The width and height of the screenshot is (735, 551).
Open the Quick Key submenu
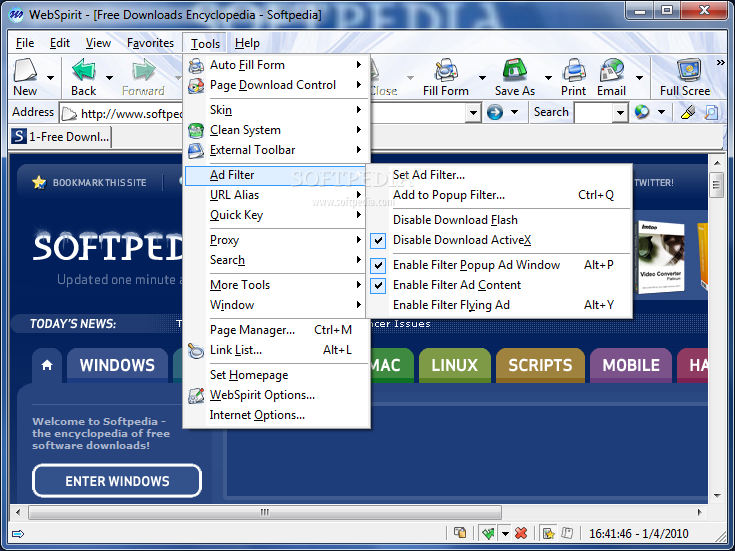pyautogui.click(x=277, y=215)
